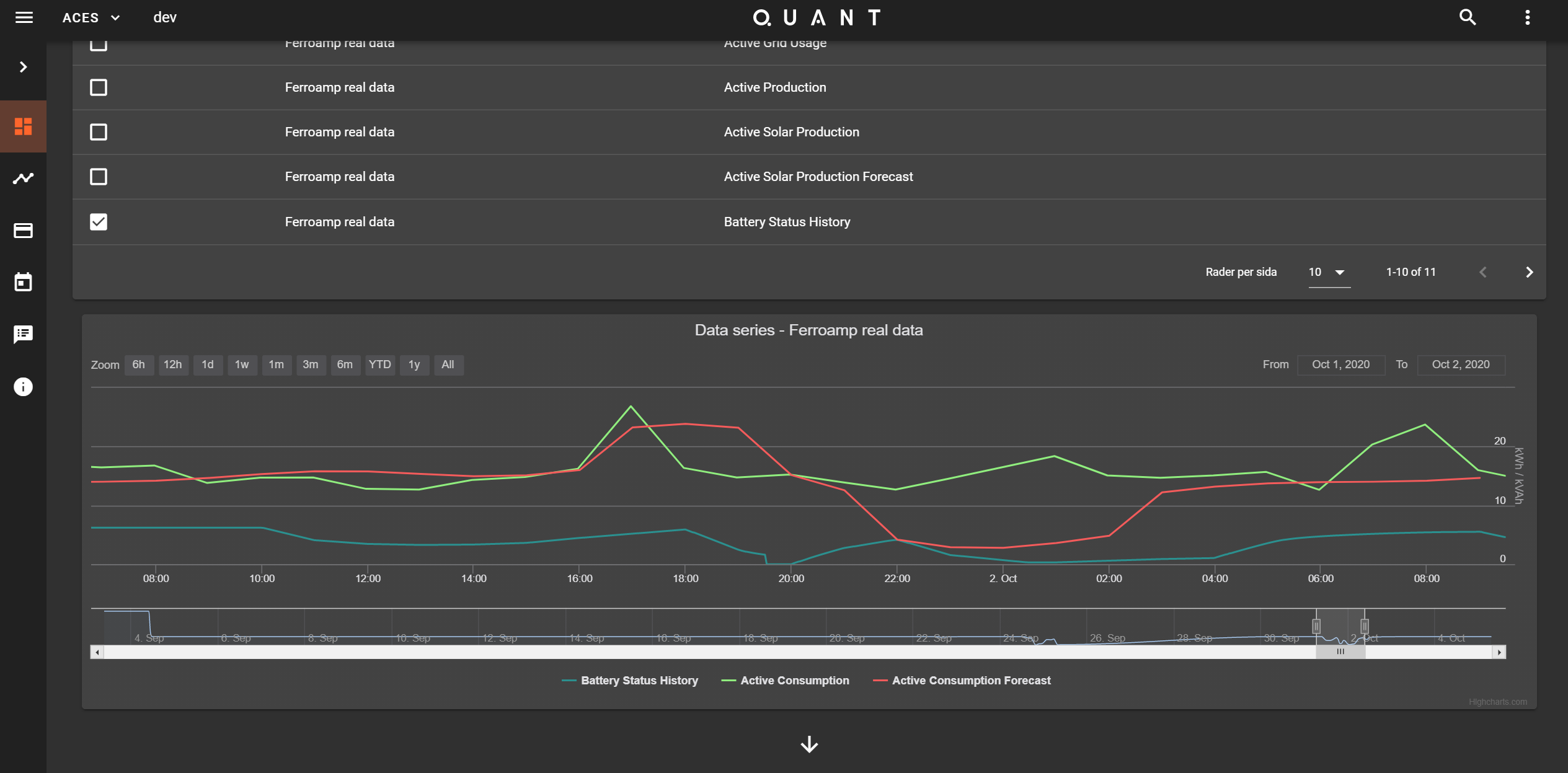Set chart zoom to 1y
This screenshot has height=773, width=1568.
(x=414, y=364)
